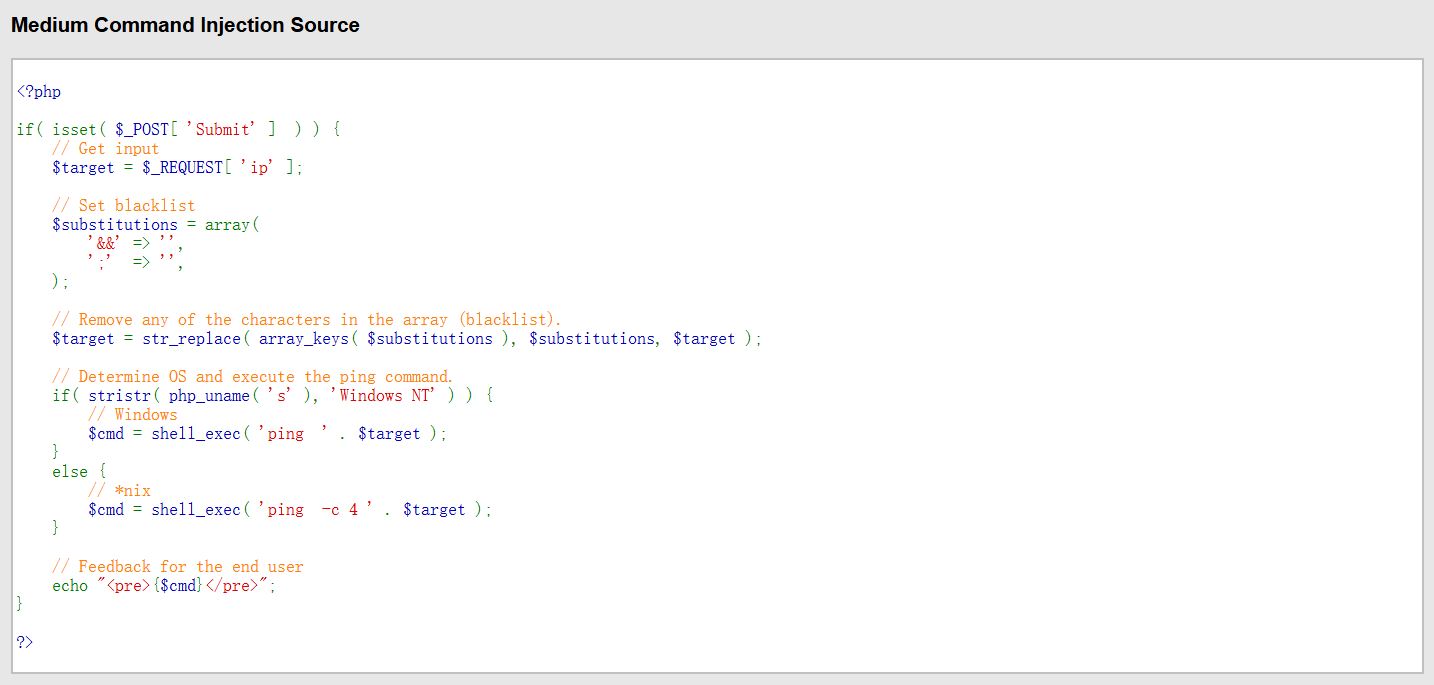The image size is (1434, 685).
Task: Click the else keyword
Action: (70, 472)
